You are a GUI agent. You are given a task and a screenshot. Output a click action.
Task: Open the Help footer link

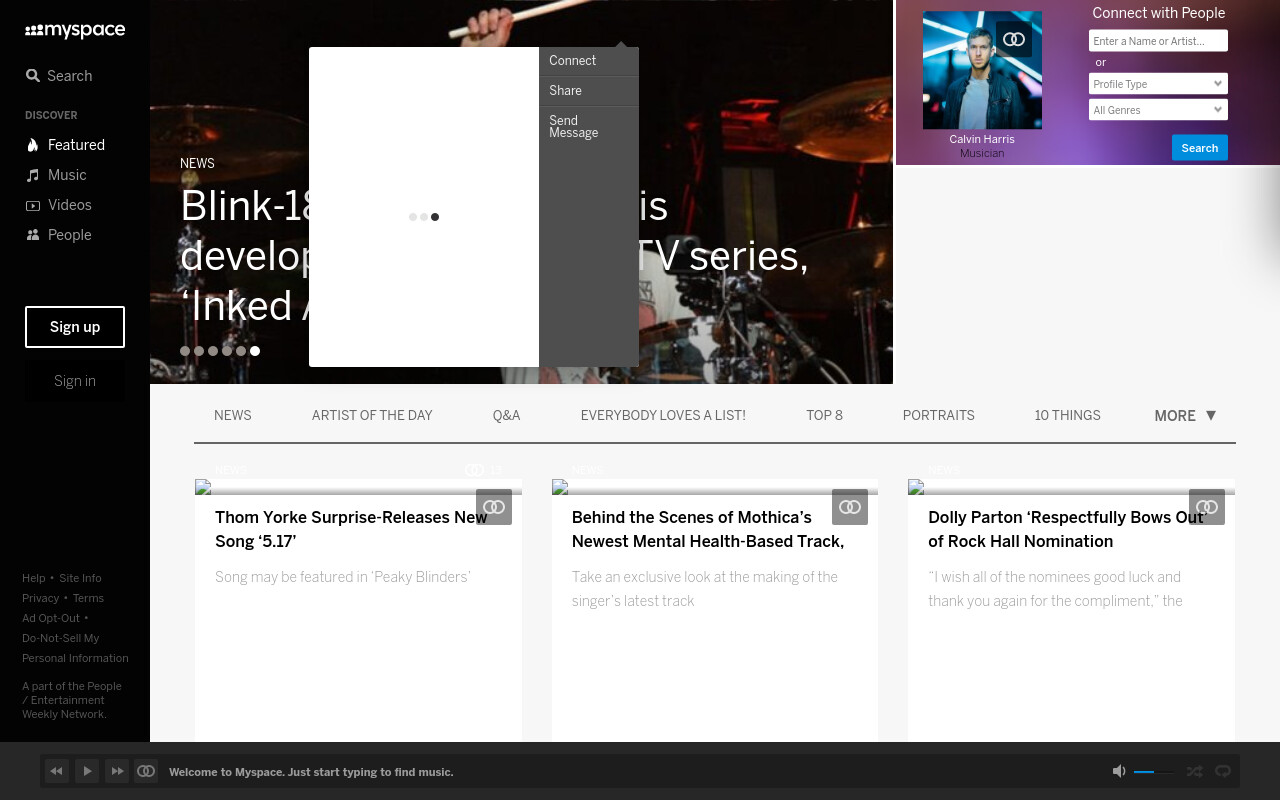(x=34, y=579)
